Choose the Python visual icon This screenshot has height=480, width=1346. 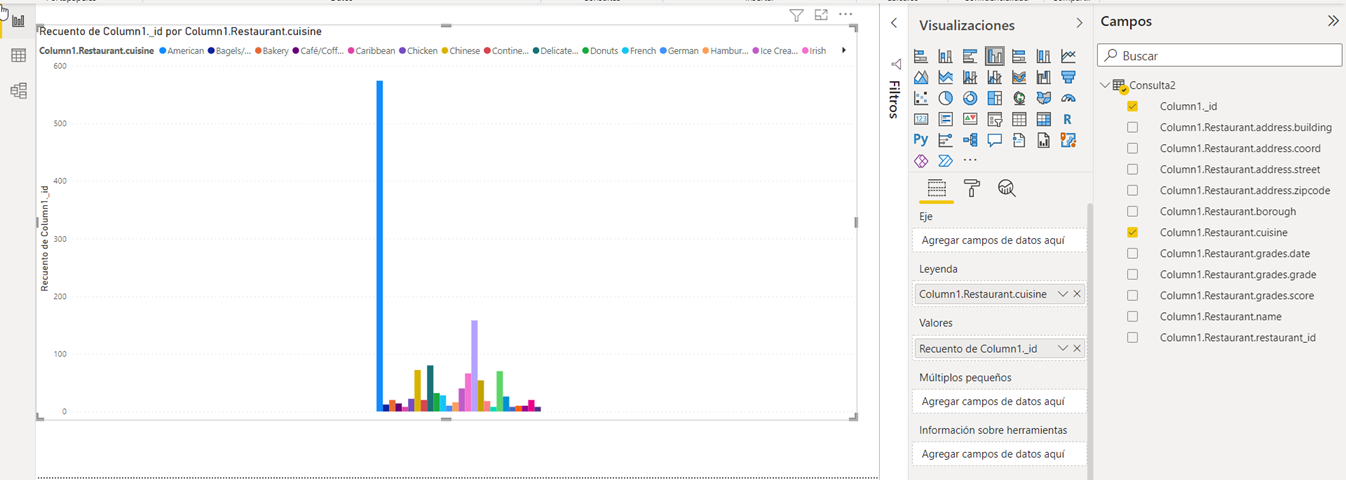pos(921,140)
